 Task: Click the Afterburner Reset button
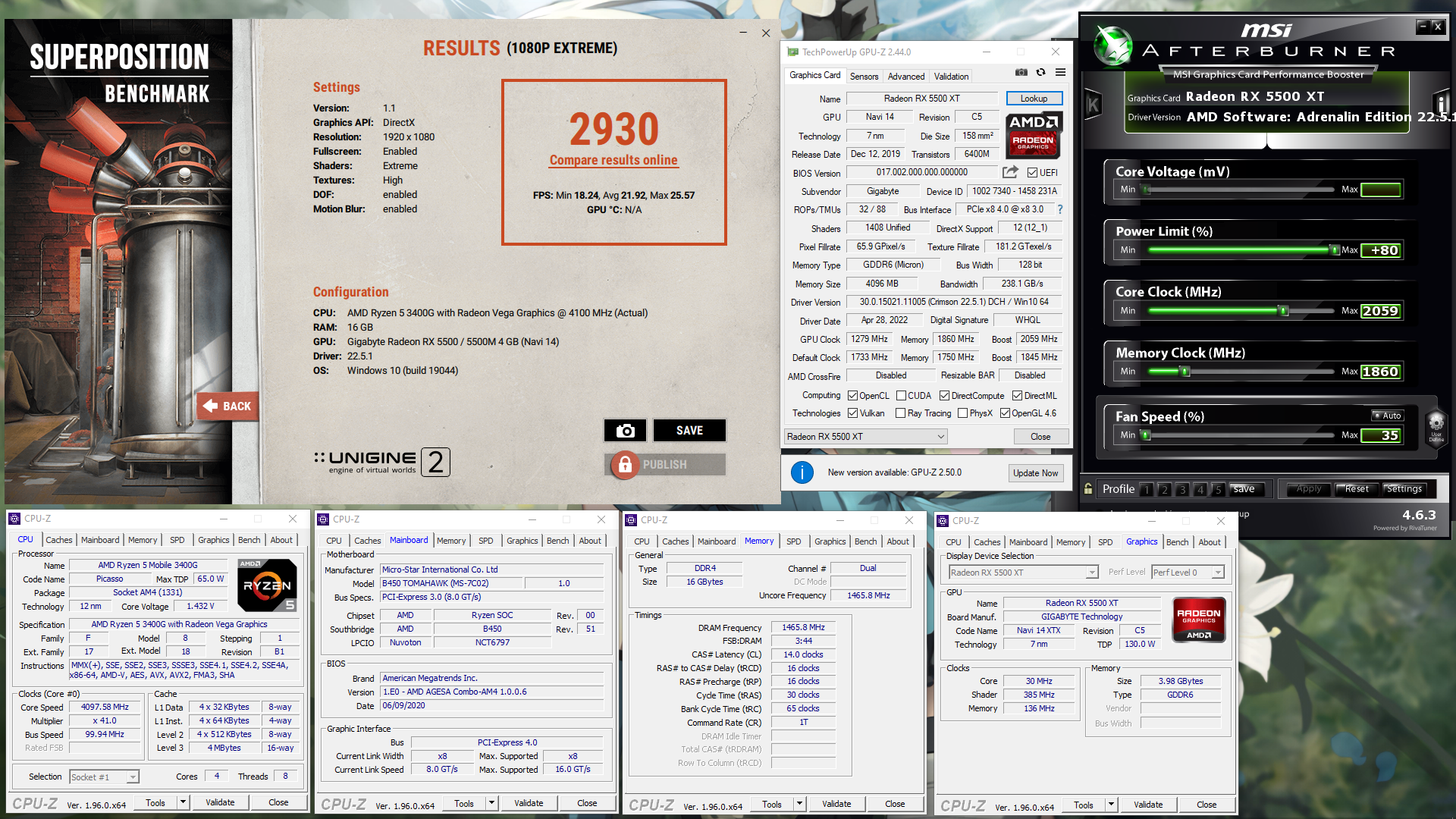coord(1357,489)
